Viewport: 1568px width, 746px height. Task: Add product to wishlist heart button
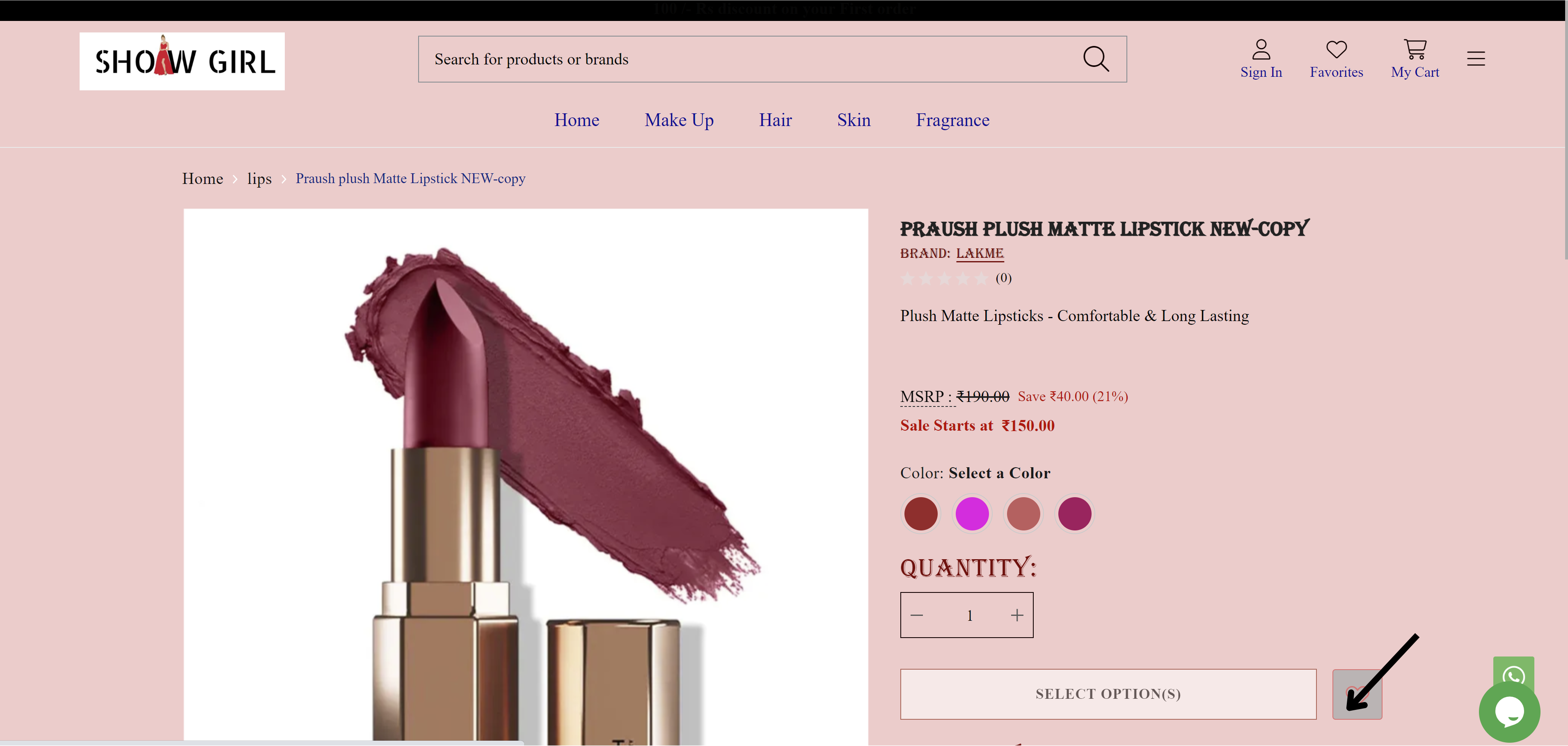(x=1357, y=694)
